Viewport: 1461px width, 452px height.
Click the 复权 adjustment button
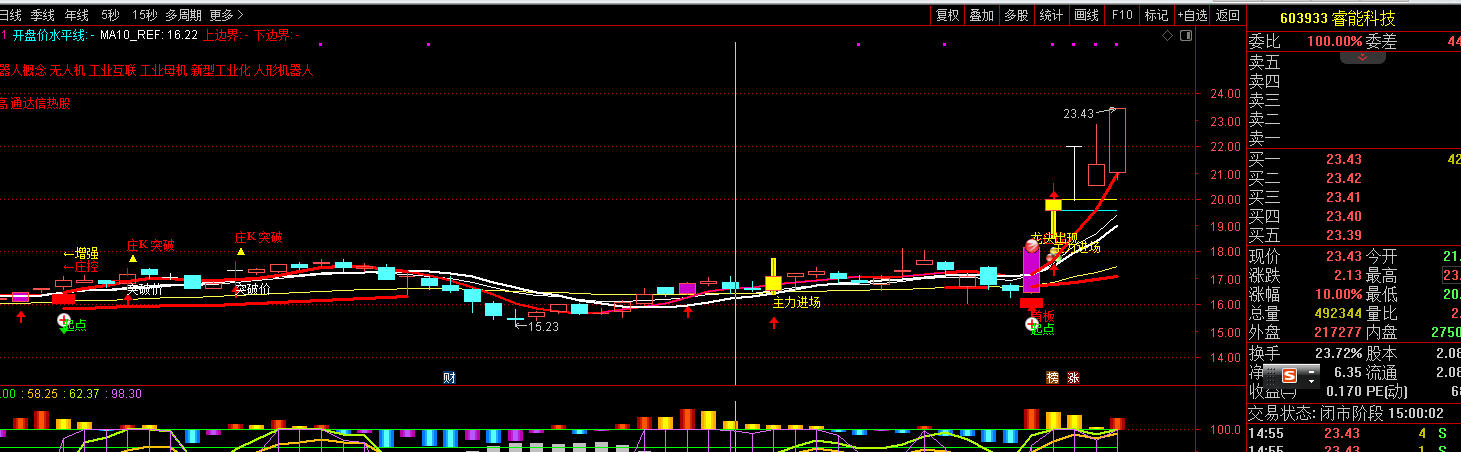947,15
